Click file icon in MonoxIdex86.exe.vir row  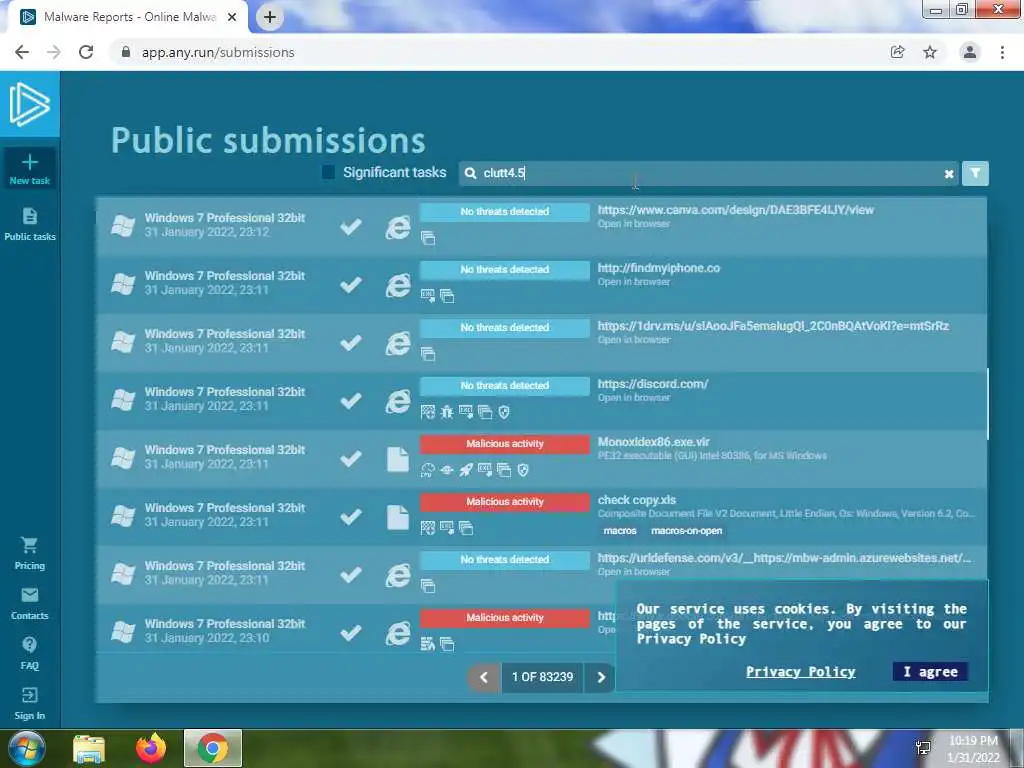point(398,459)
